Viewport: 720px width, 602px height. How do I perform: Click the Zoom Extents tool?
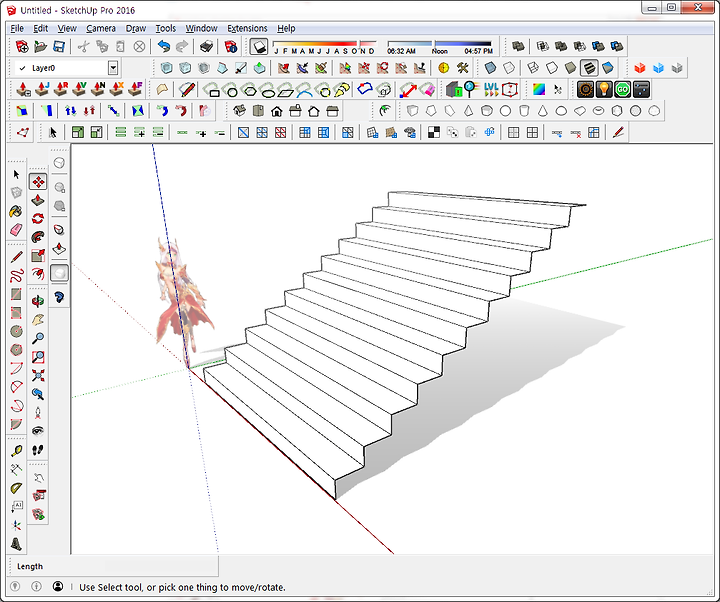pos(38,375)
